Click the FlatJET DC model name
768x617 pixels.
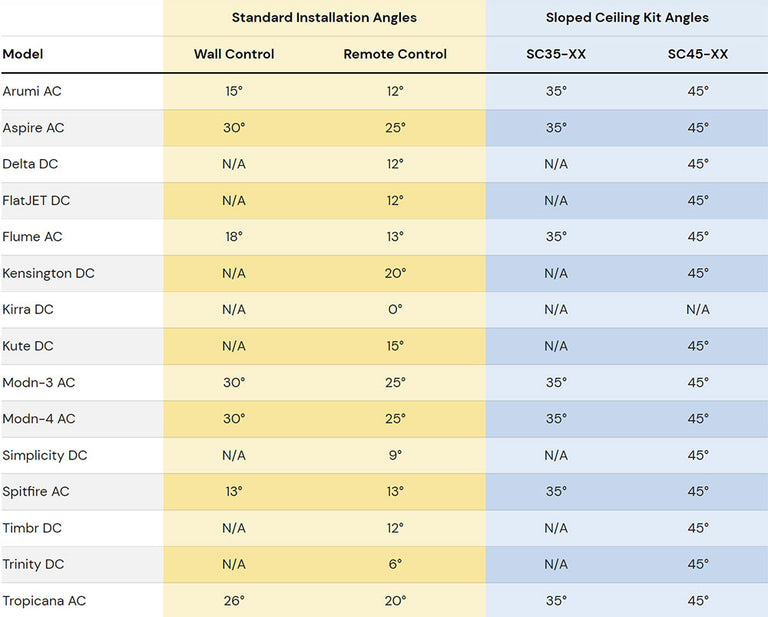tap(36, 200)
